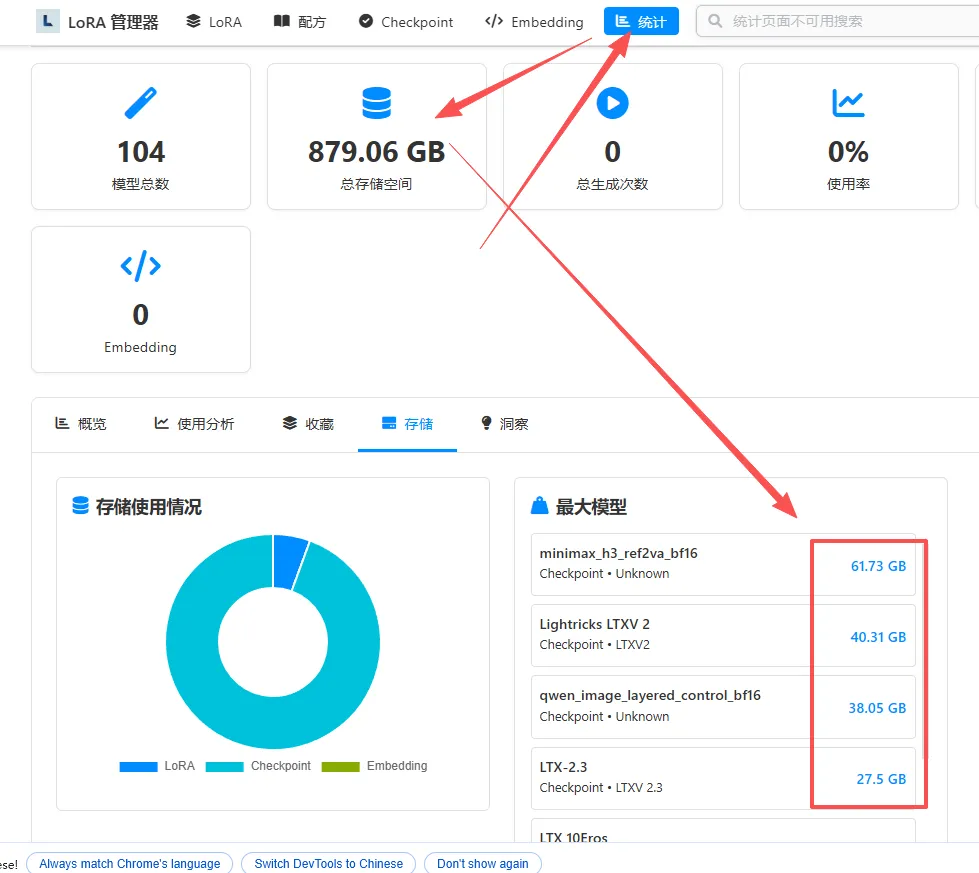Screen dimensions: 979x873
Task: Select the 104 模型总数 value
Action: click(141, 152)
